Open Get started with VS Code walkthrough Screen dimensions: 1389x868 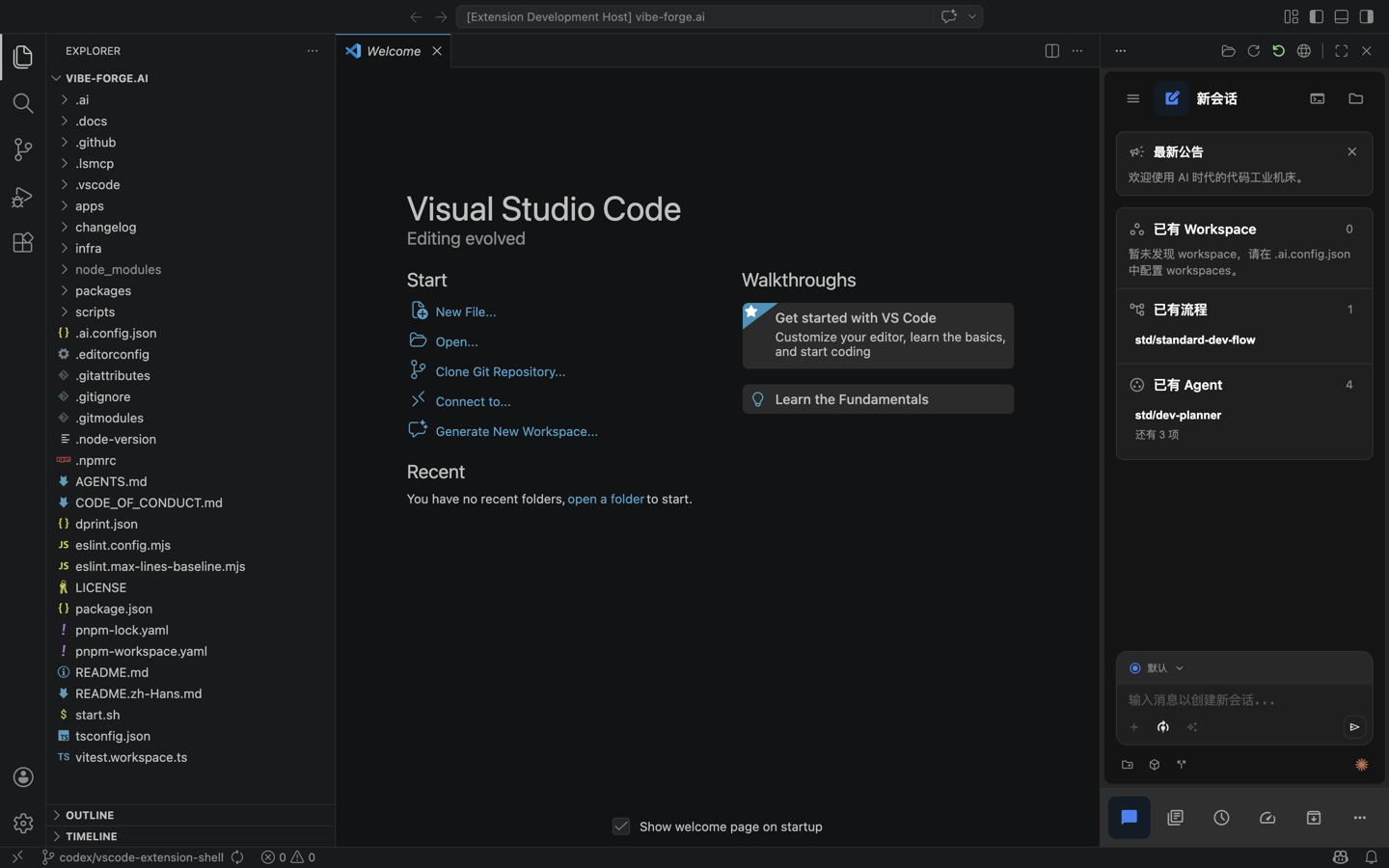878,336
